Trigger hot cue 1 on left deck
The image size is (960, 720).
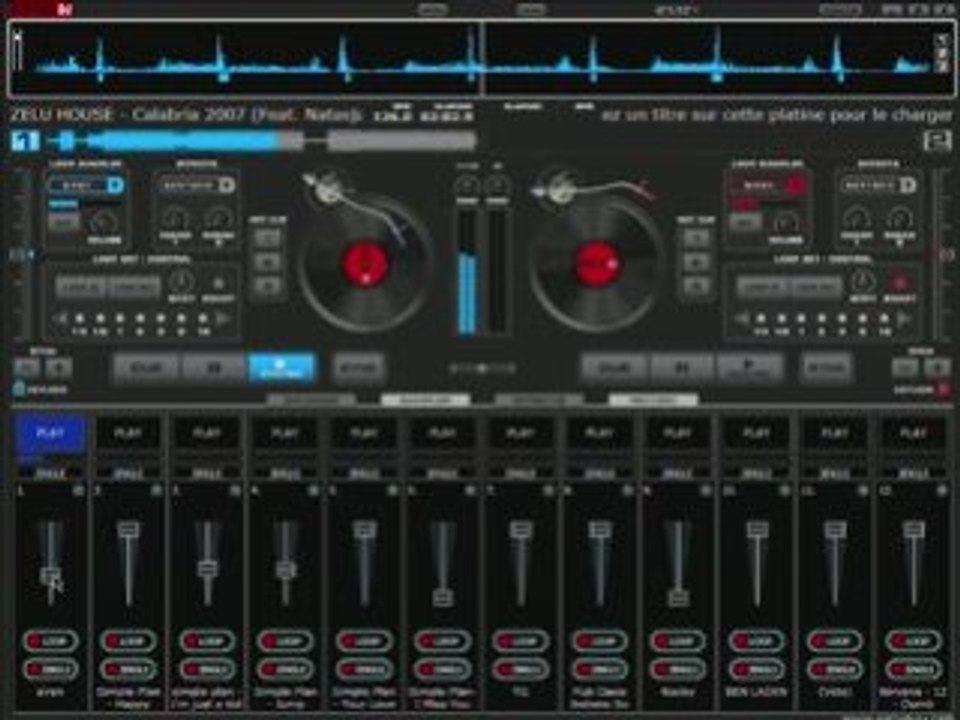[267, 238]
